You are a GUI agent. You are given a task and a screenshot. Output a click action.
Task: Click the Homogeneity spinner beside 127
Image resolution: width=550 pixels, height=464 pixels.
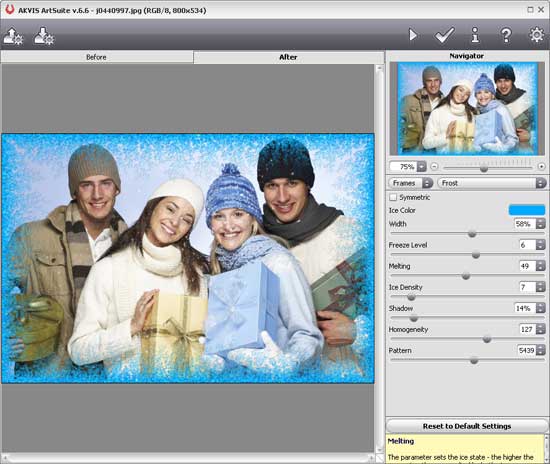[541, 329]
